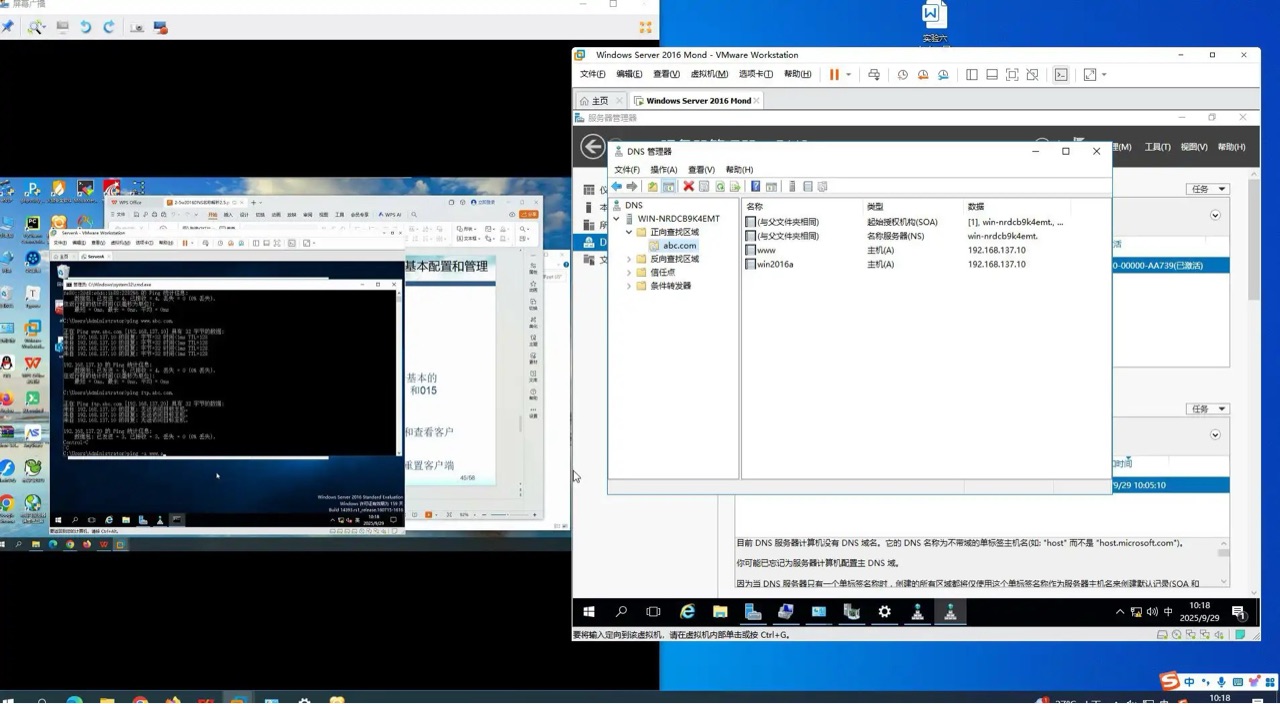Click the new server icon in DNS toolbar
Screen dimensions: 1280x704
point(792,187)
